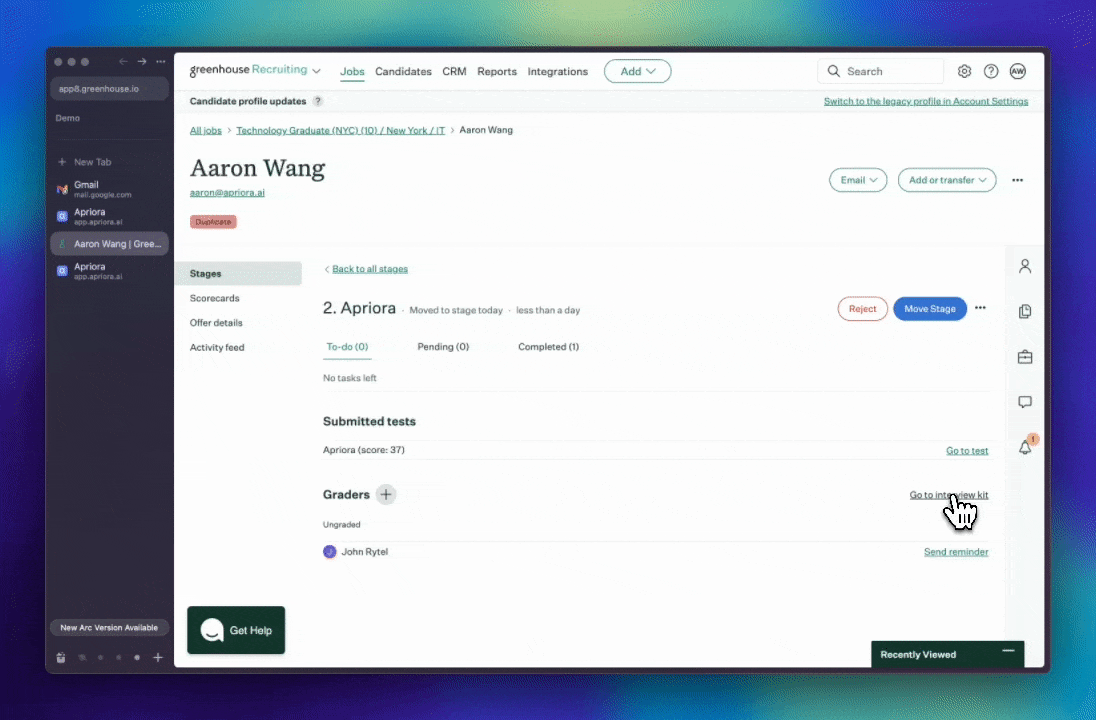Screen dimensions: 1096x720
Task: Open the Candidates navigation tab
Action: (403, 71)
